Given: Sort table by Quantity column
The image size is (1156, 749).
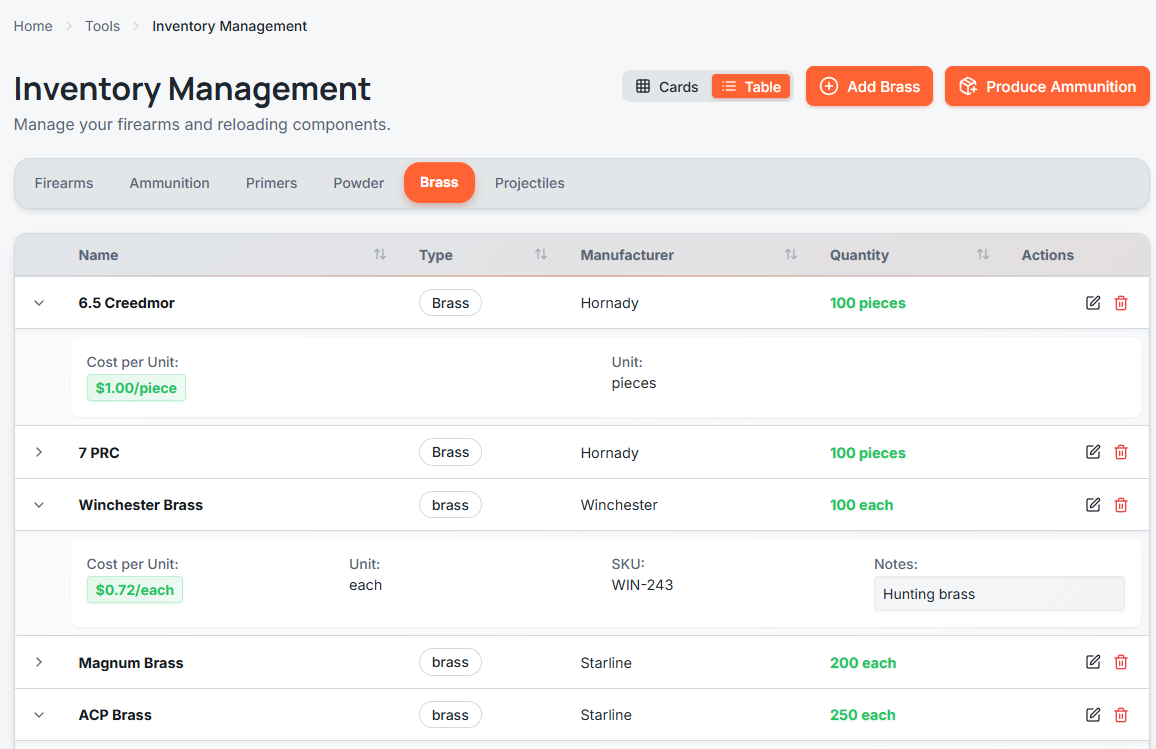Looking at the screenshot, I should pos(982,255).
